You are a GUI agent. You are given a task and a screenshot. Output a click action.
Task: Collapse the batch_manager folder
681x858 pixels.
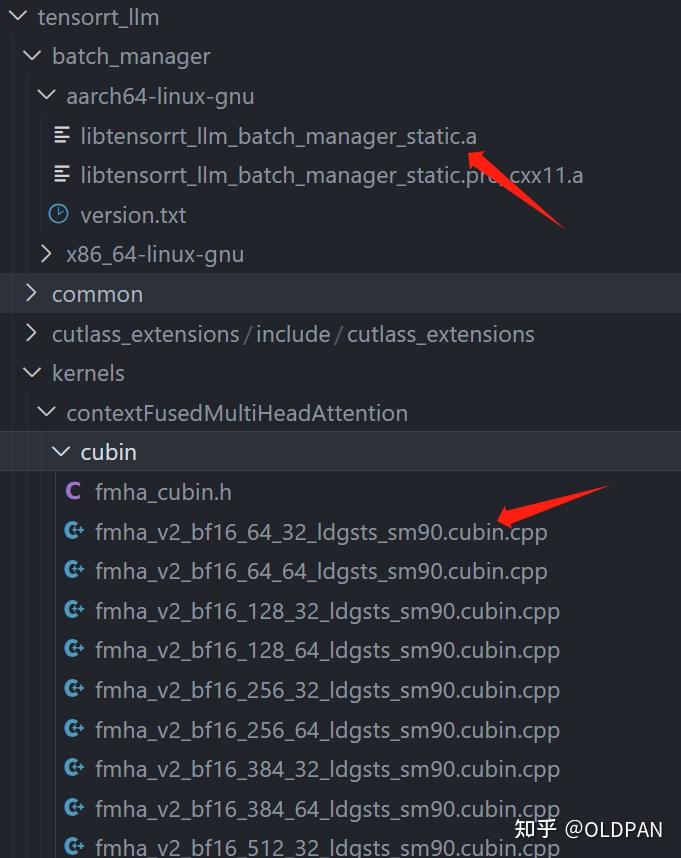(32, 56)
